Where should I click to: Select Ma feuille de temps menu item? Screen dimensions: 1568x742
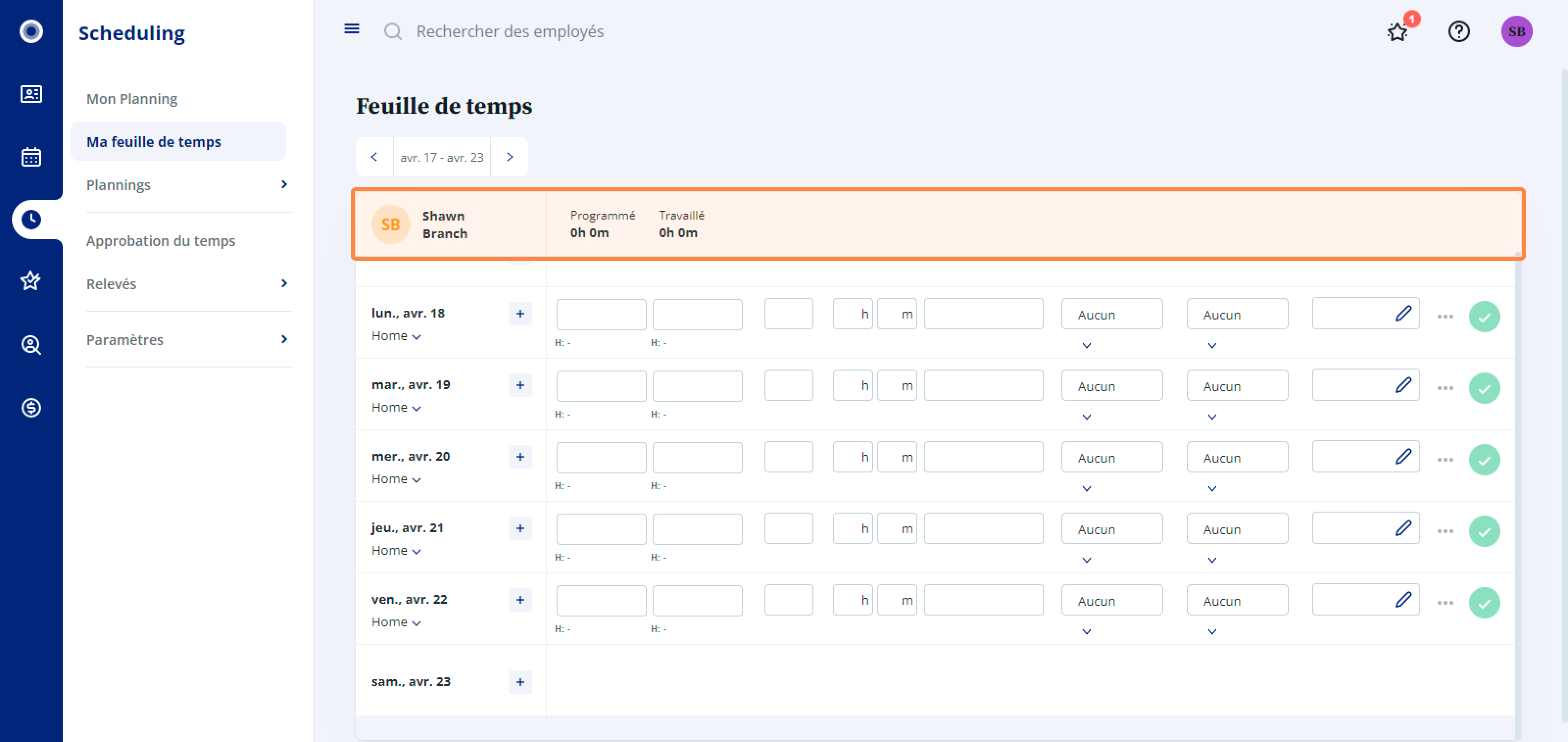point(178,141)
